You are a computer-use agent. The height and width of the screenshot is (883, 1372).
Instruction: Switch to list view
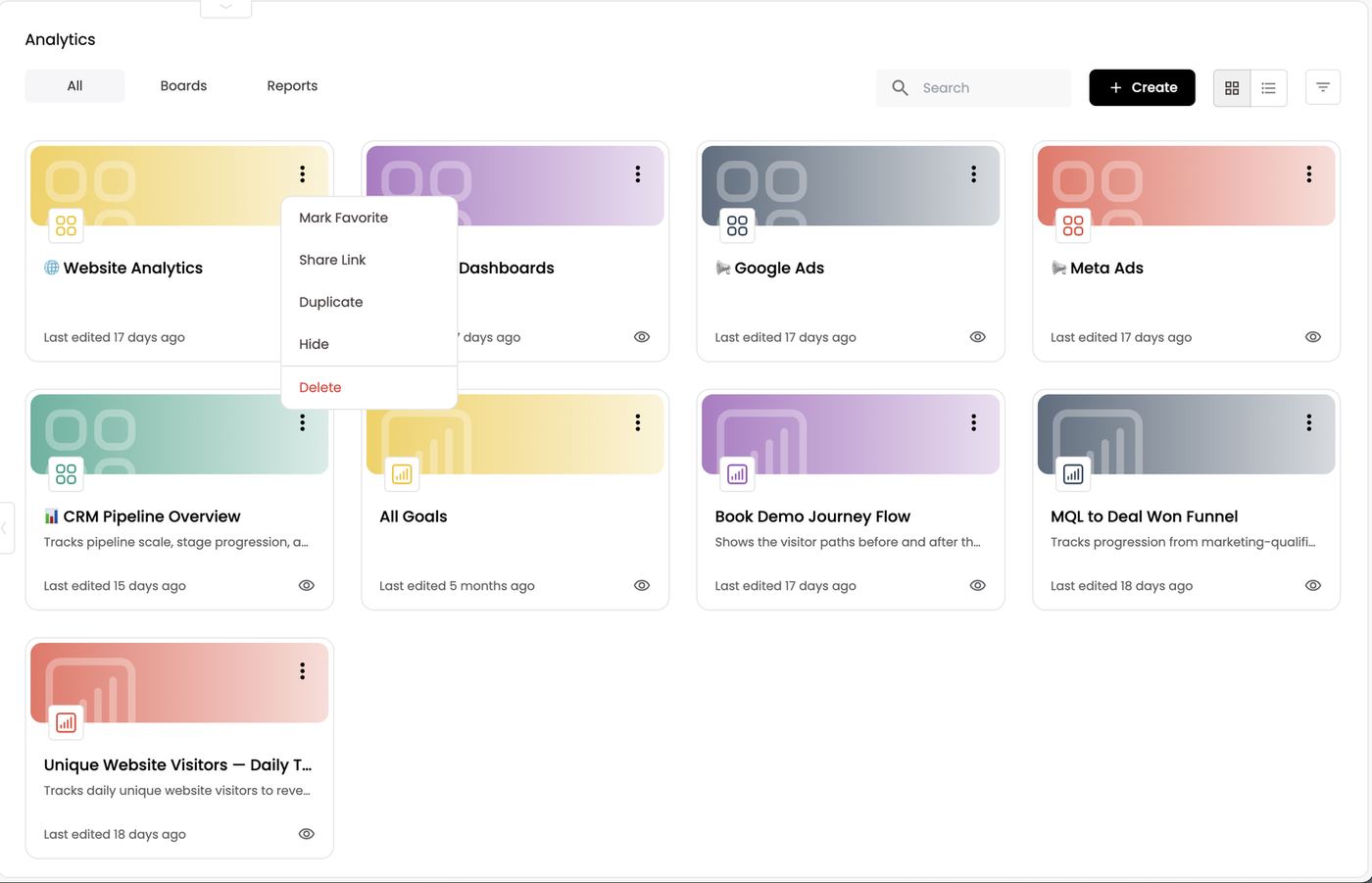coord(1268,88)
